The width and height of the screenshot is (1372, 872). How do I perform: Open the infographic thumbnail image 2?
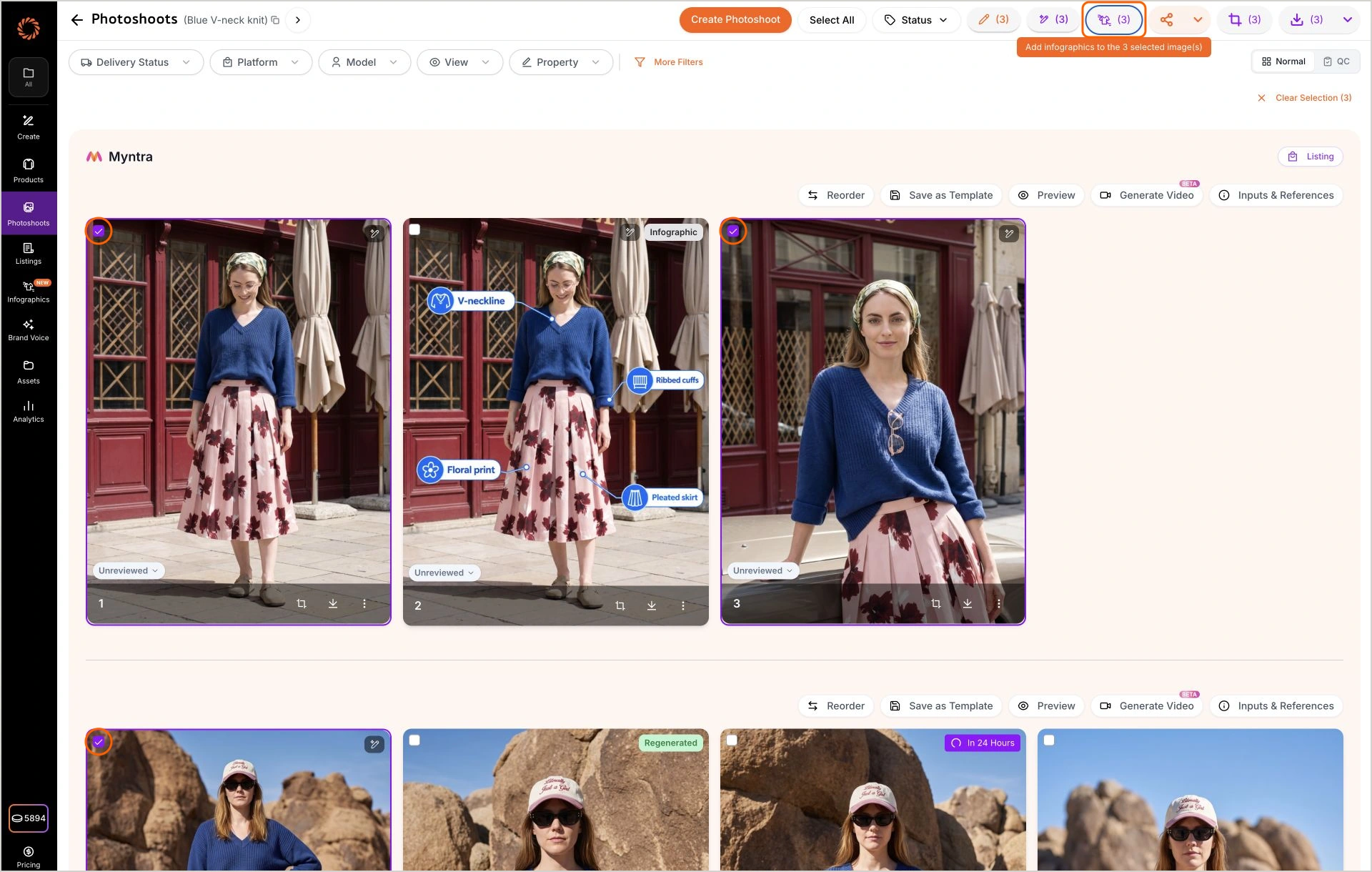556,422
